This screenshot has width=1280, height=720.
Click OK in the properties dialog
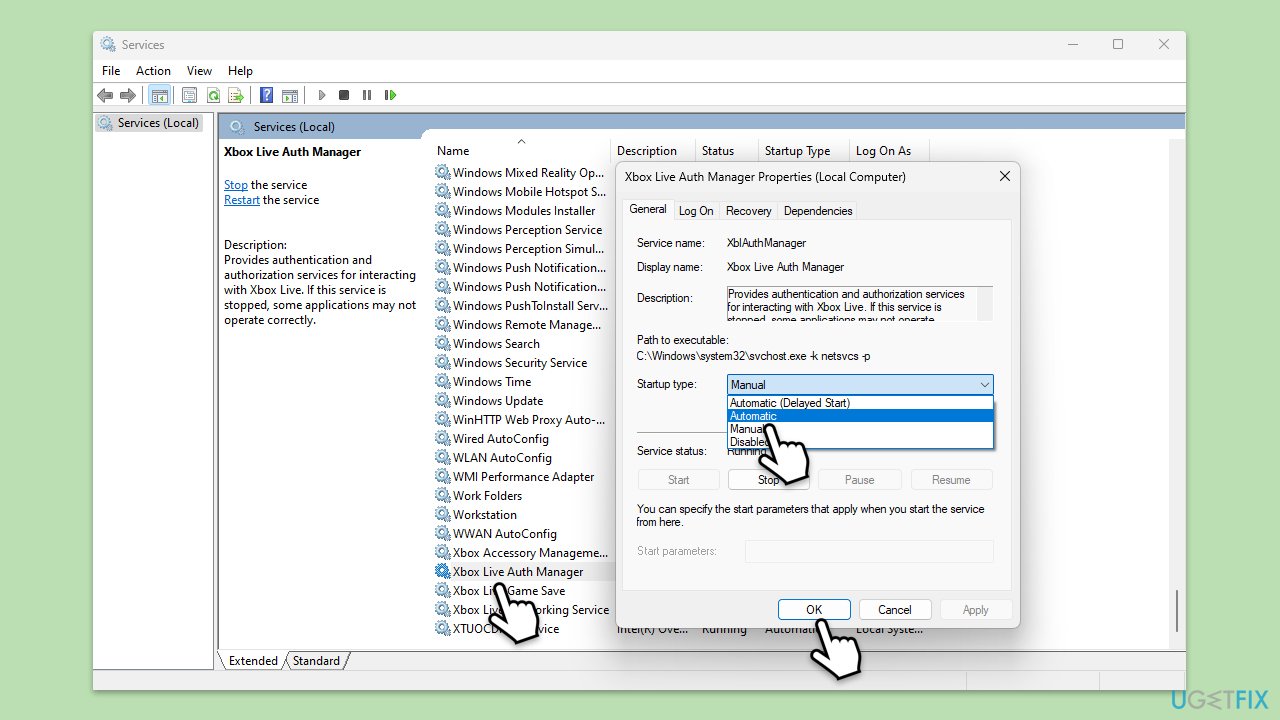point(814,610)
